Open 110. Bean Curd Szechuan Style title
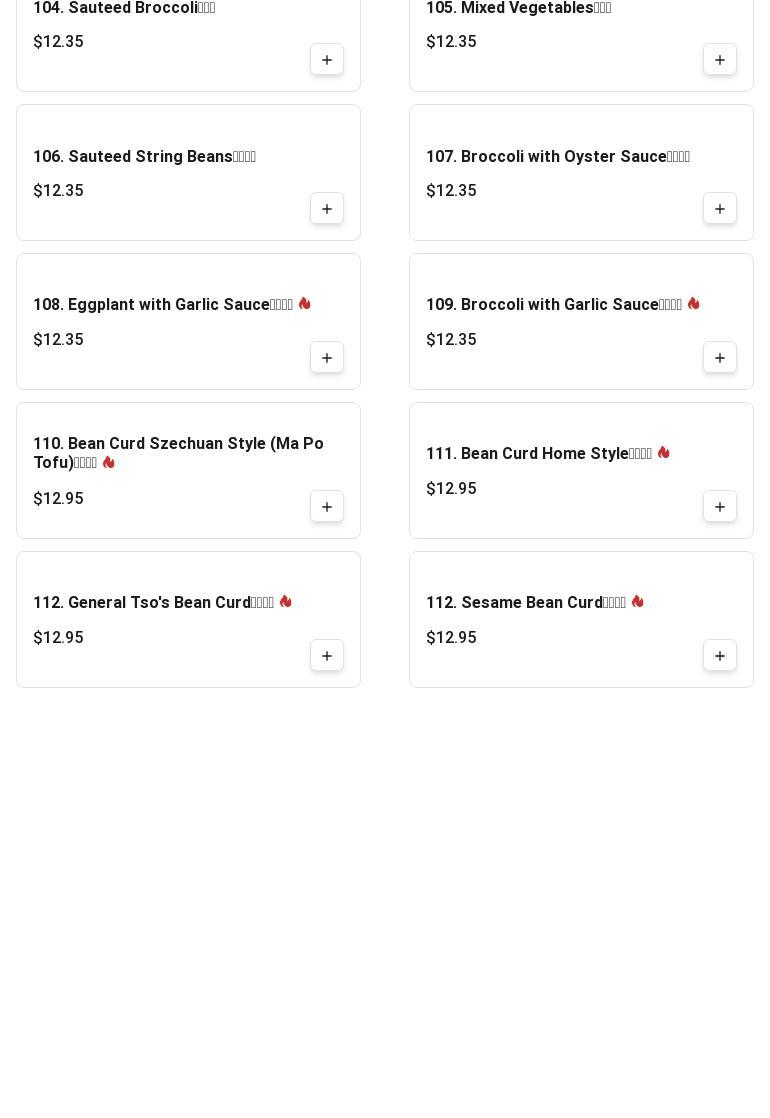 178,453
